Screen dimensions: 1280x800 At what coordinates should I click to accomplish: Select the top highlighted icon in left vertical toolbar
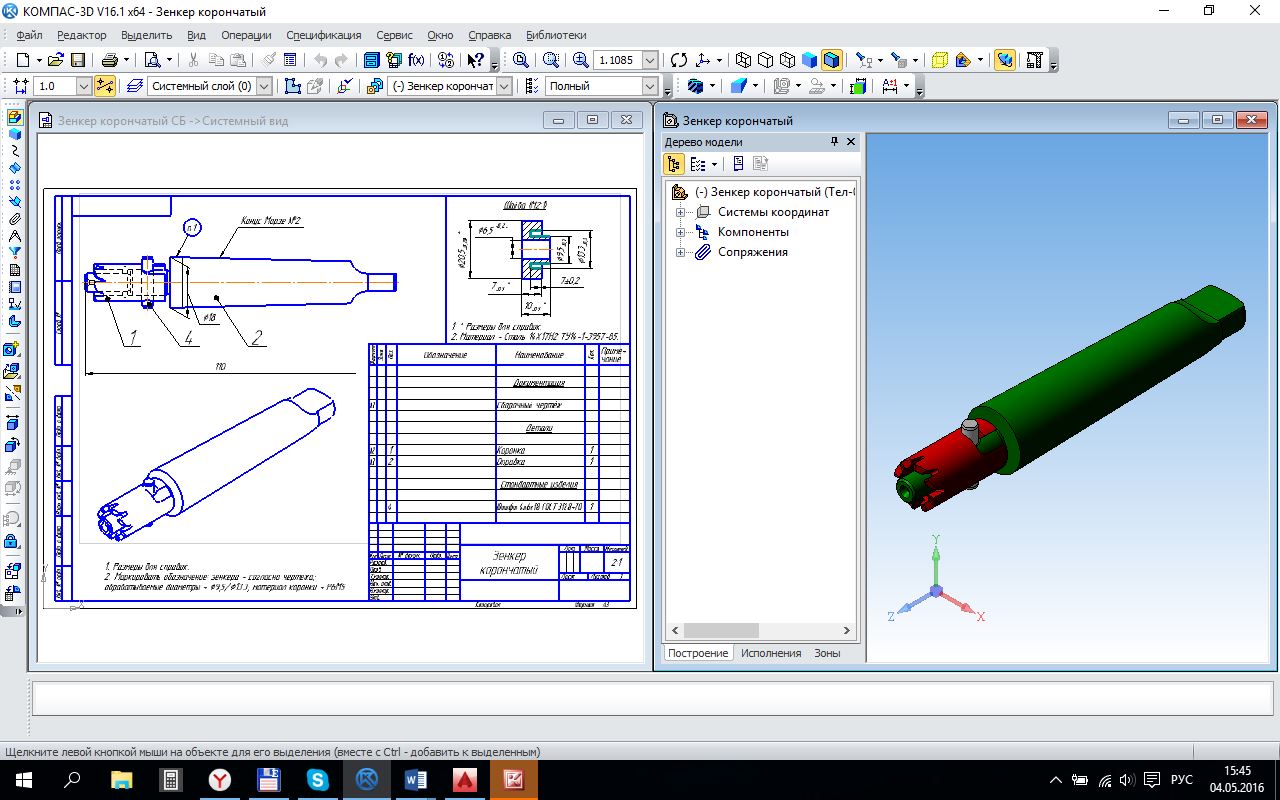[14, 117]
